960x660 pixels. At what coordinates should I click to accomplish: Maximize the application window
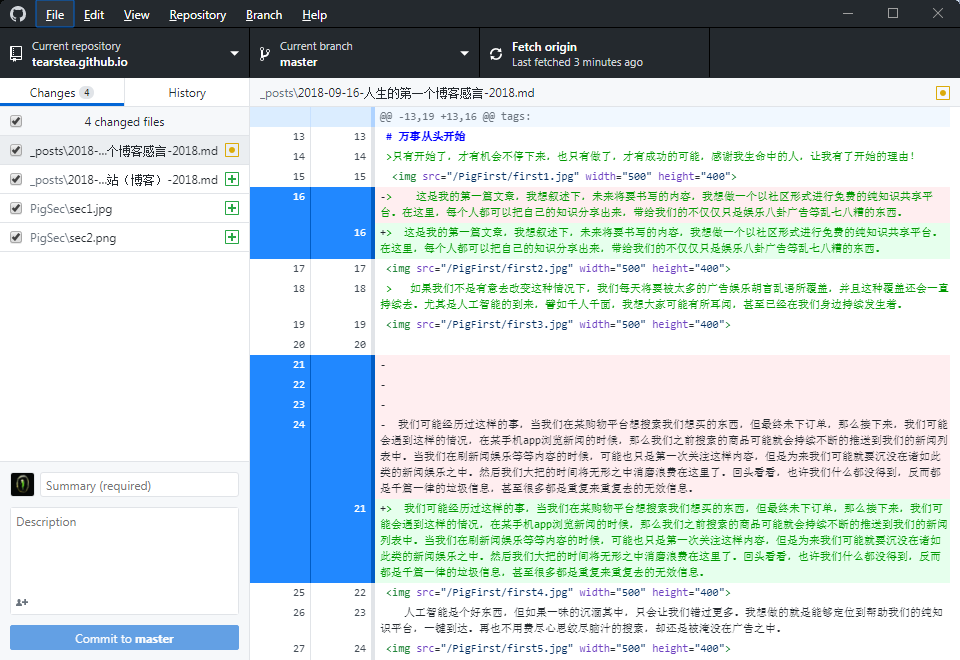coord(893,13)
